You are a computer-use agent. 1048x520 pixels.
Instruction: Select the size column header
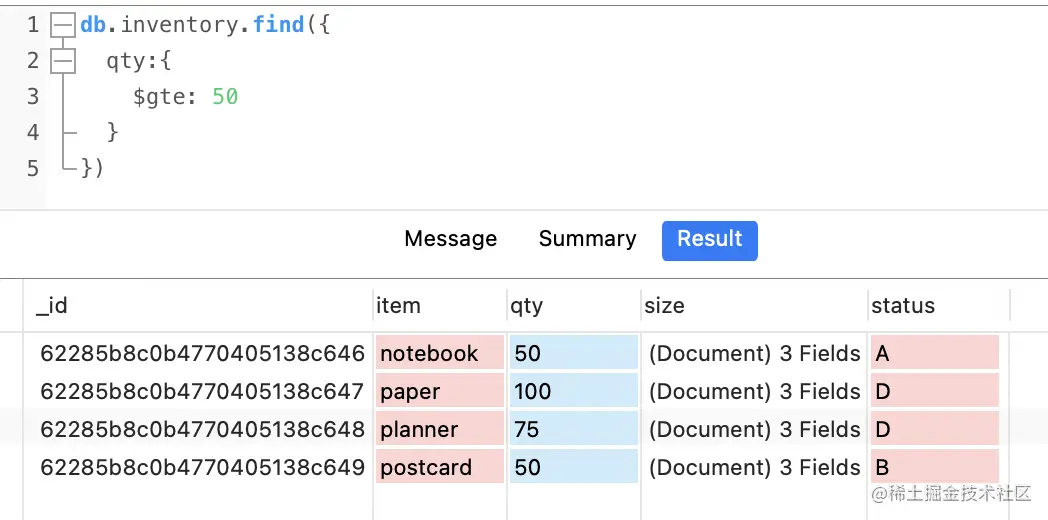[664, 306]
